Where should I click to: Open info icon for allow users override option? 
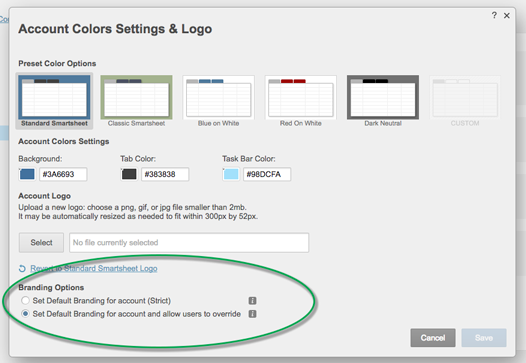(252, 314)
